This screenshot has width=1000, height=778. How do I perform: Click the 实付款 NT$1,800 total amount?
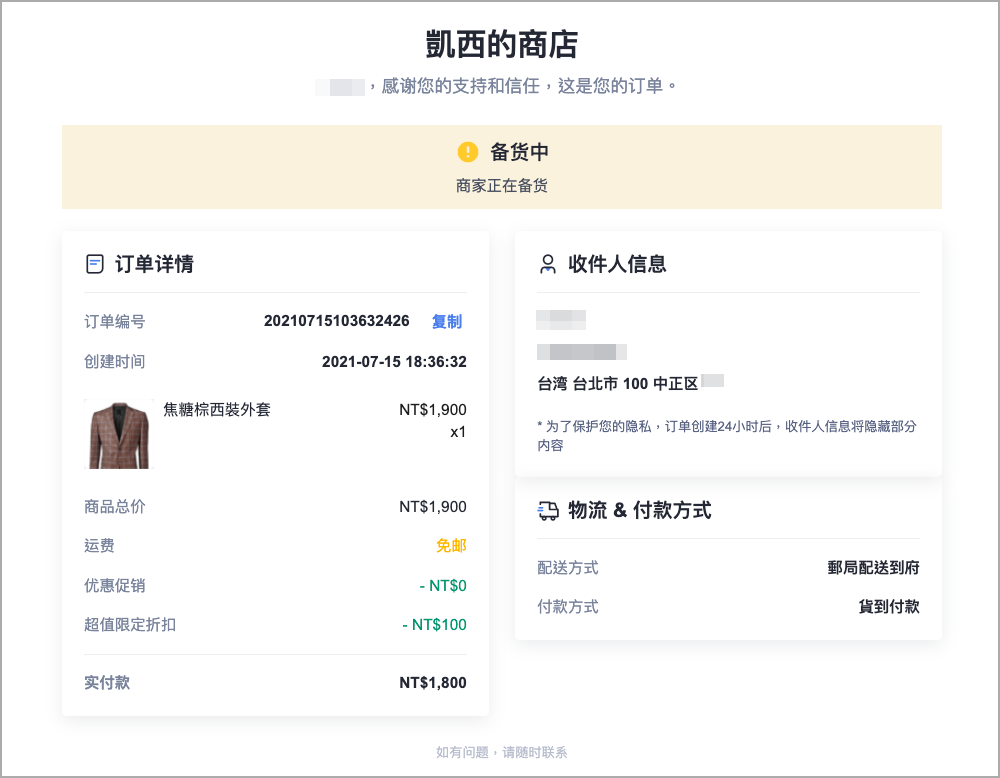pos(432,682)
